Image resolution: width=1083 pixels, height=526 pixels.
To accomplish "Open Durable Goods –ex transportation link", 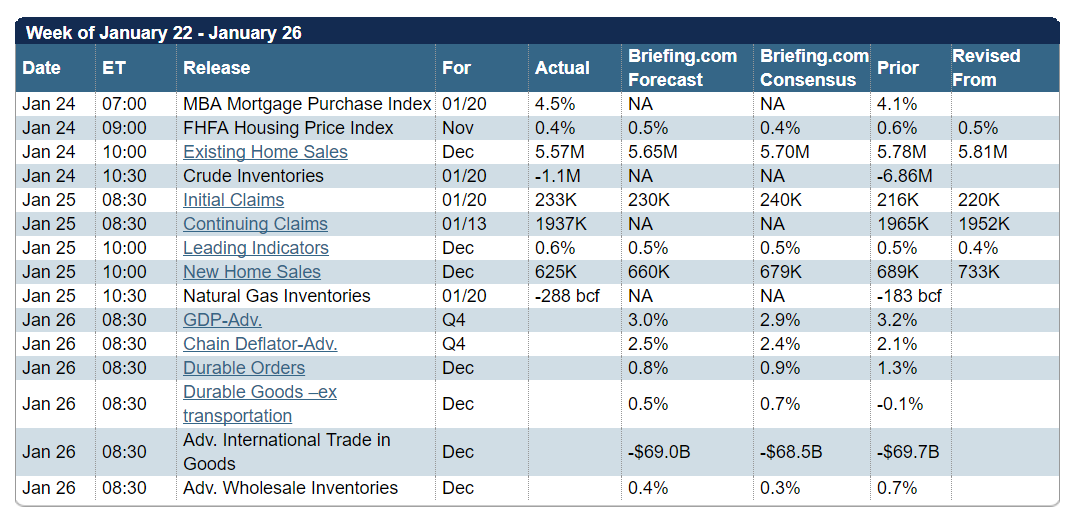I will click(x=260, y=404).
